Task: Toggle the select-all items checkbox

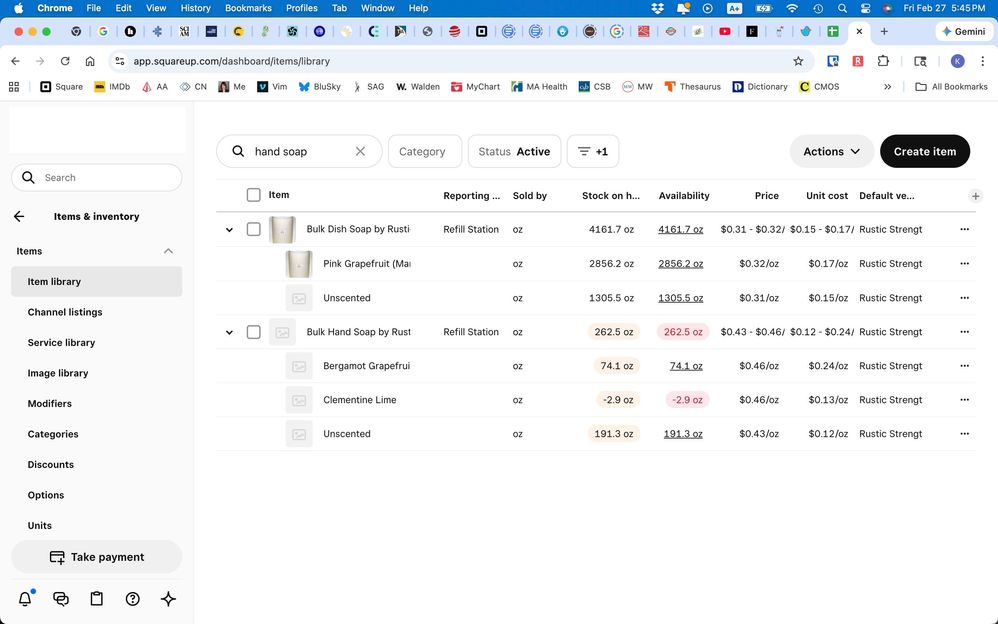Action: tap(253, 195)
